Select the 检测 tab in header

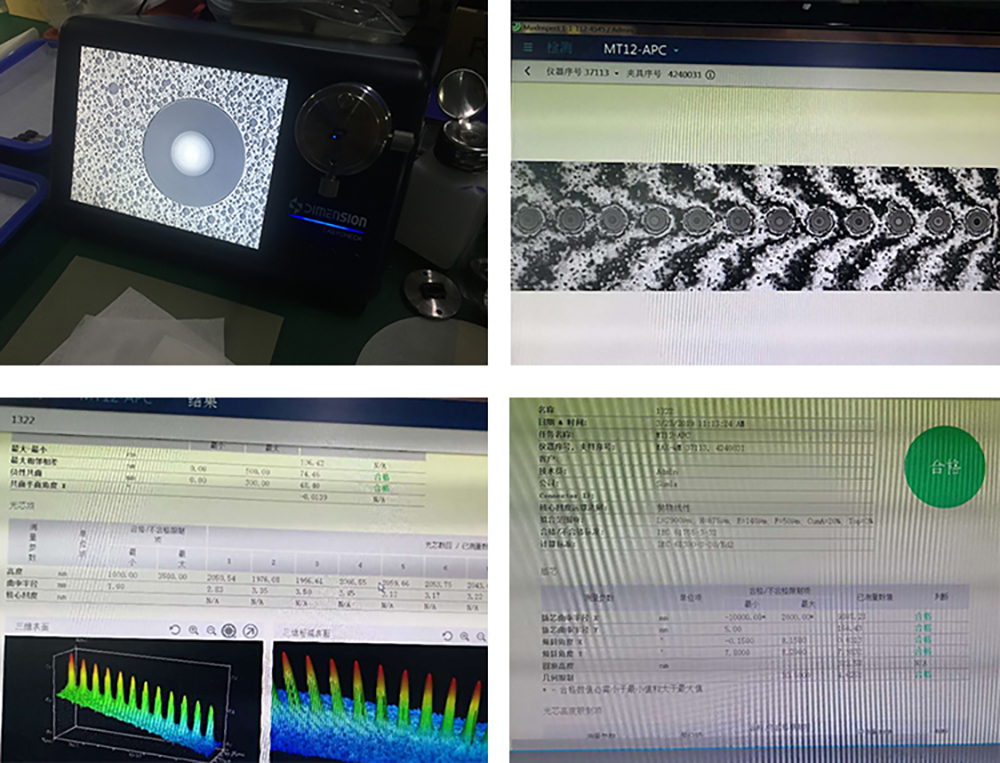point(559,48)
